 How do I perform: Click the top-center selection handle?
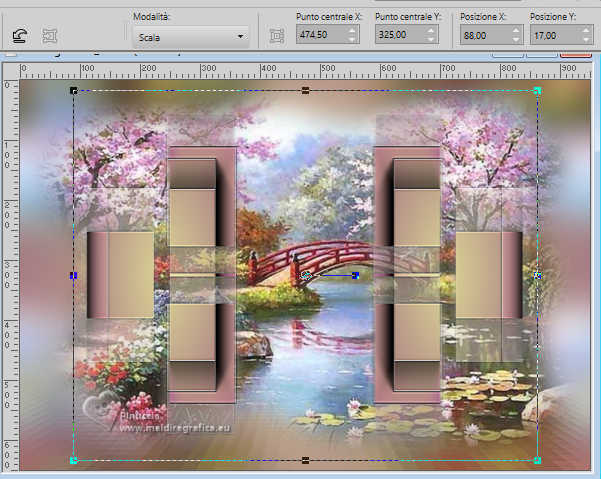coord(305,91)
